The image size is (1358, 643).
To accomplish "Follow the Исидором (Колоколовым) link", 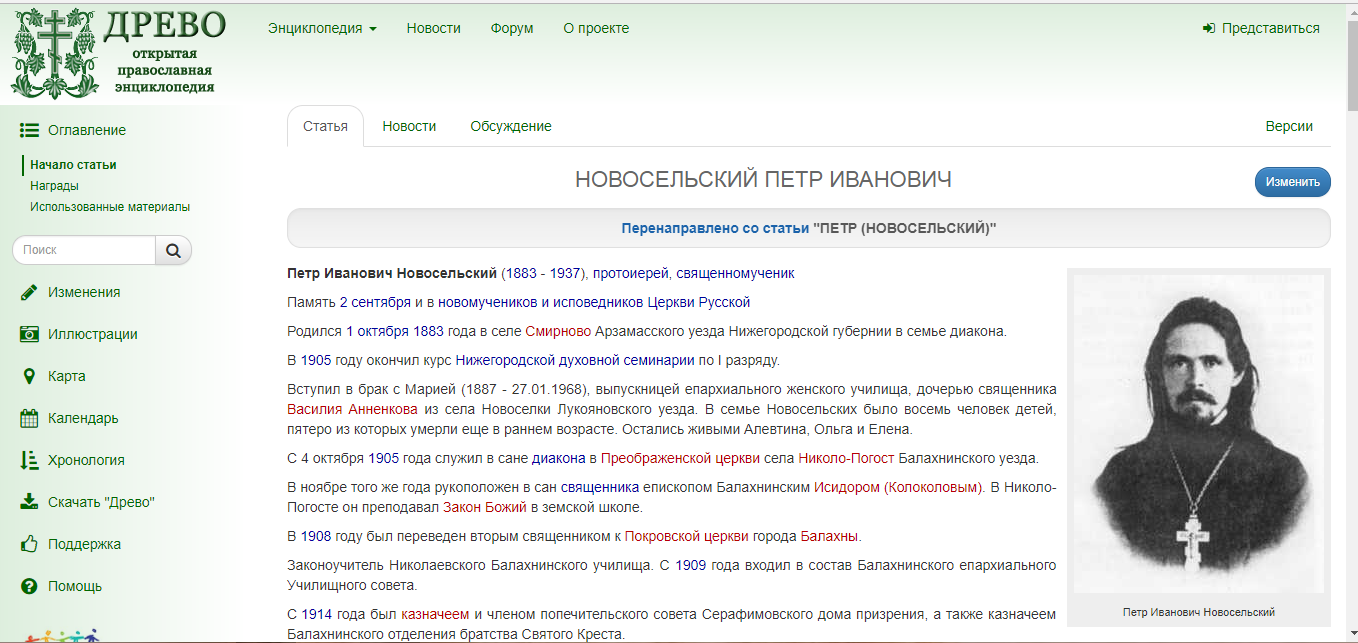I will coord(899,488).
